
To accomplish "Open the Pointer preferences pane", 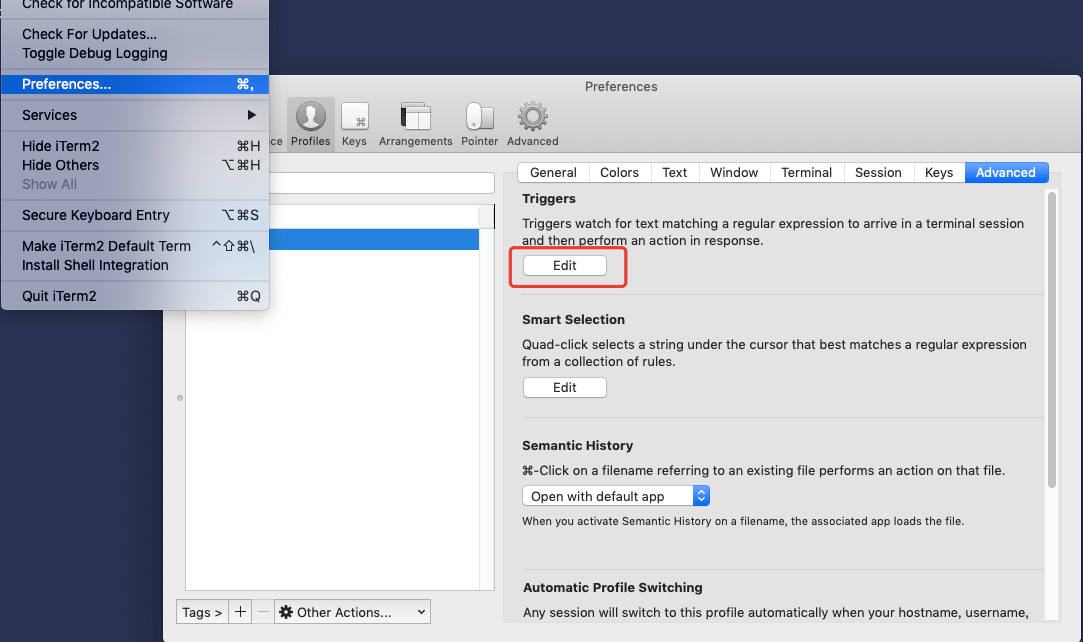I will (x=479, y=124).
